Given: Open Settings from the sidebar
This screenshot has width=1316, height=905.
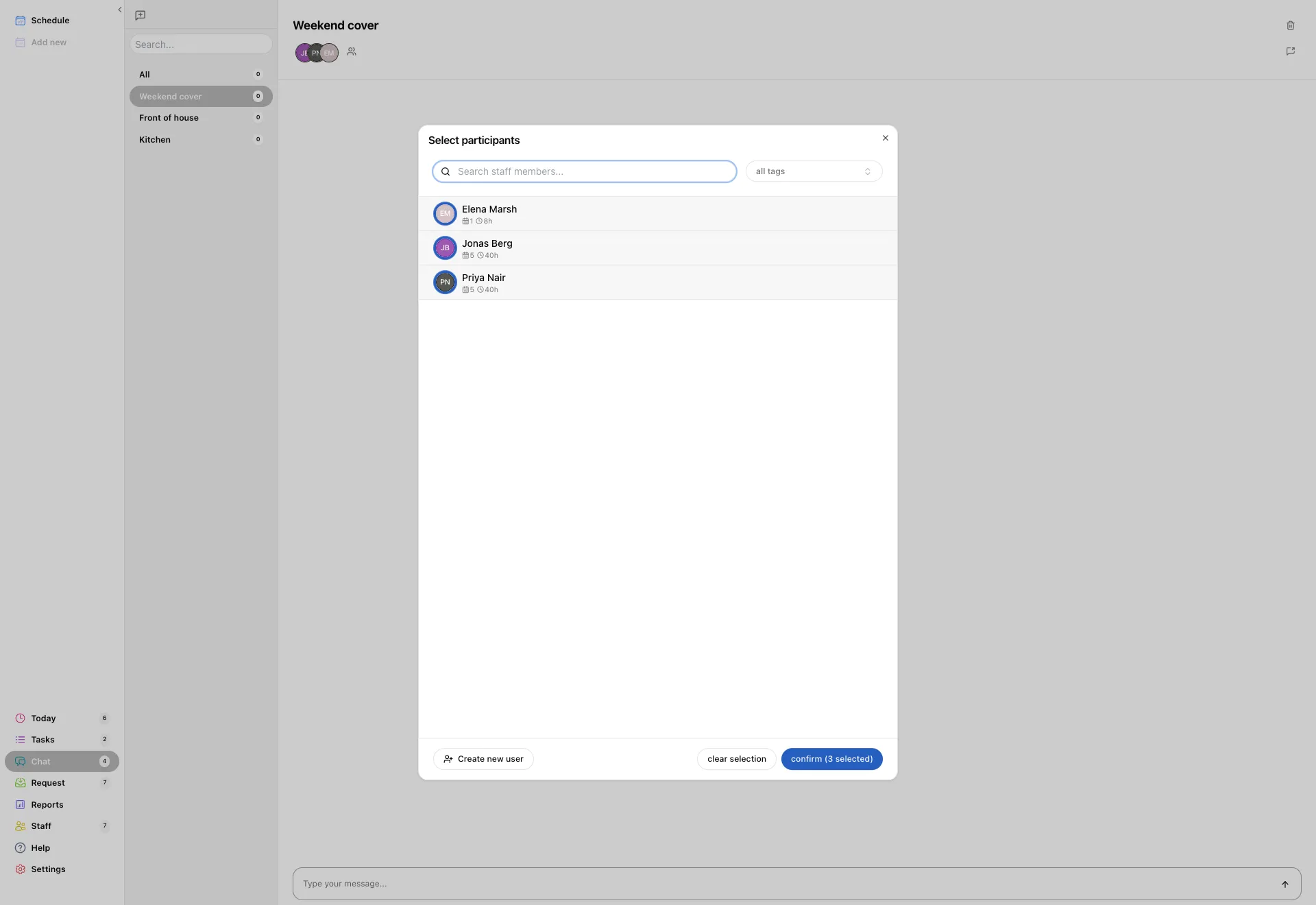Looking at the screenshot, I should tap(62, 869).
